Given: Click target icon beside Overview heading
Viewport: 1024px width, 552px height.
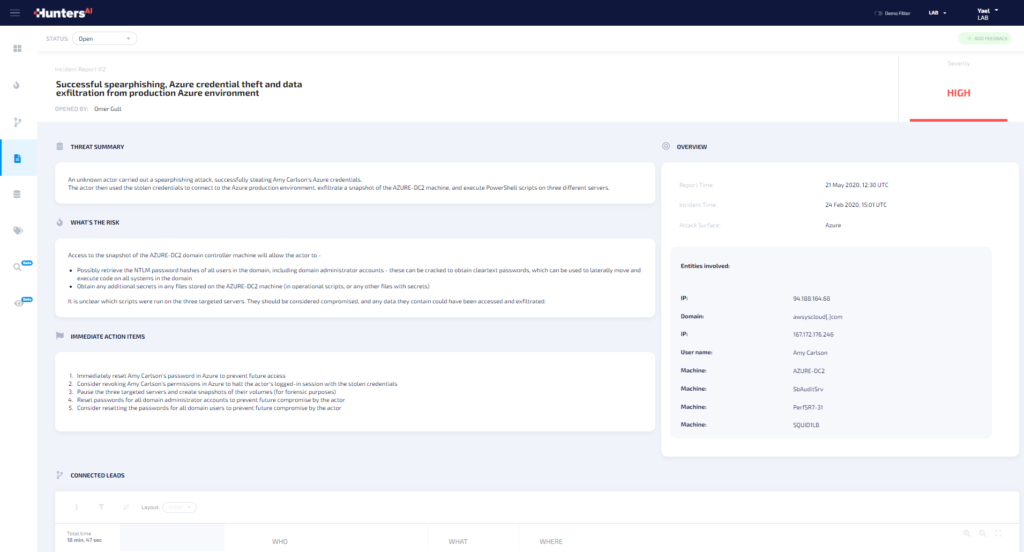Looking at the screenshot, I should (x=665, y=146).
